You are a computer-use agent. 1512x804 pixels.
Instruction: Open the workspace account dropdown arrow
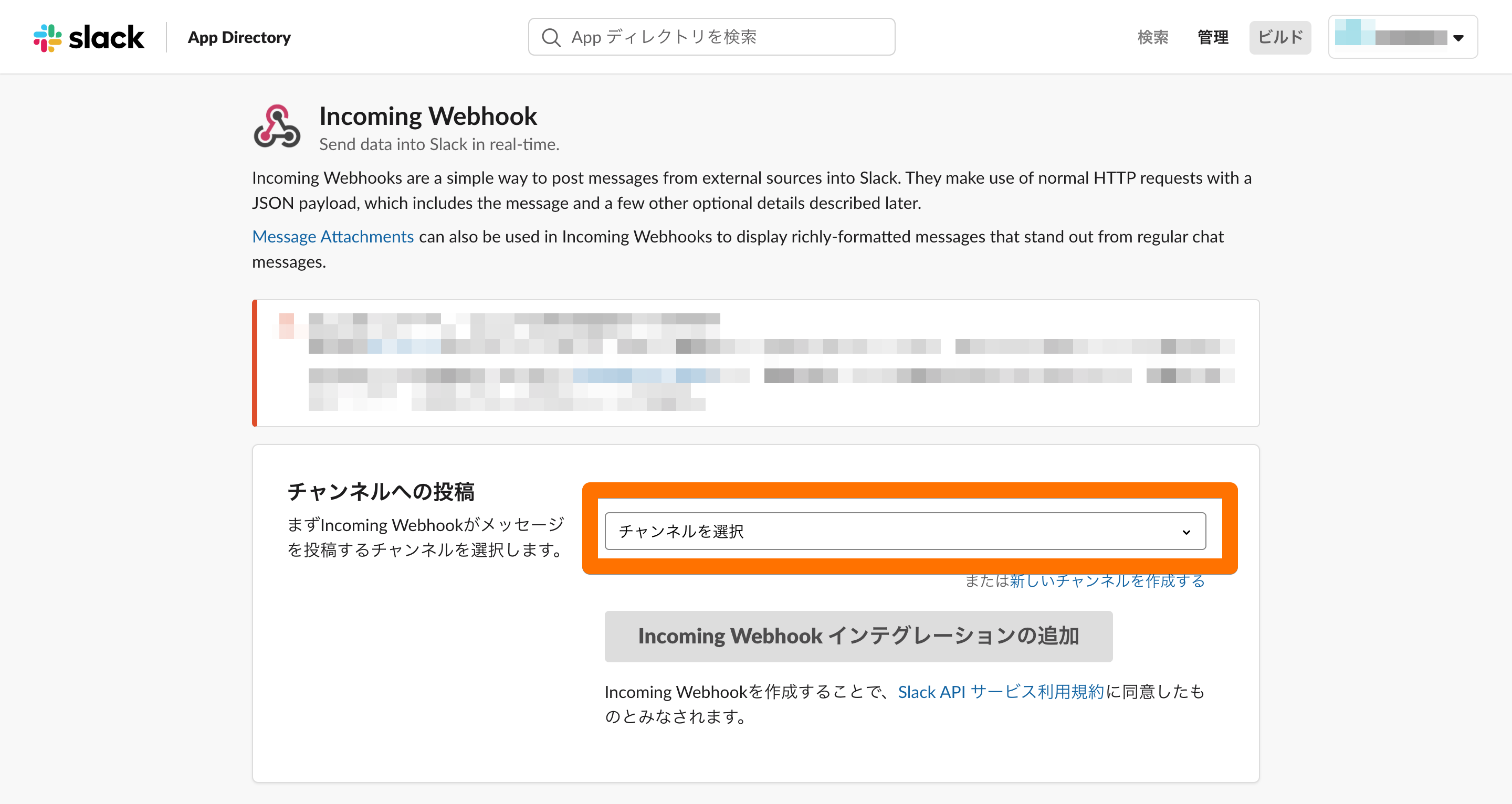(x=1458, y=38)
